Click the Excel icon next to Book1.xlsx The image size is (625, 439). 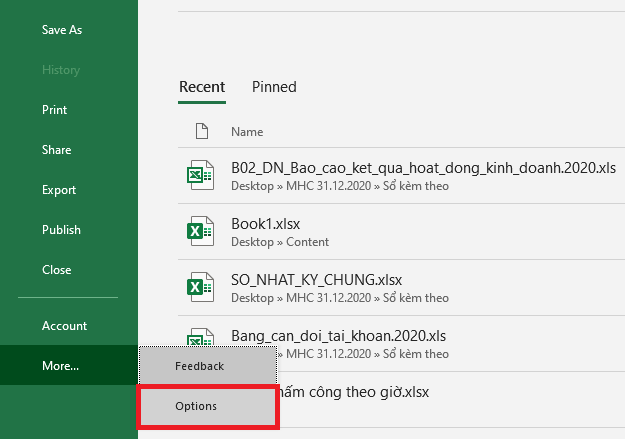click(201, 232)
